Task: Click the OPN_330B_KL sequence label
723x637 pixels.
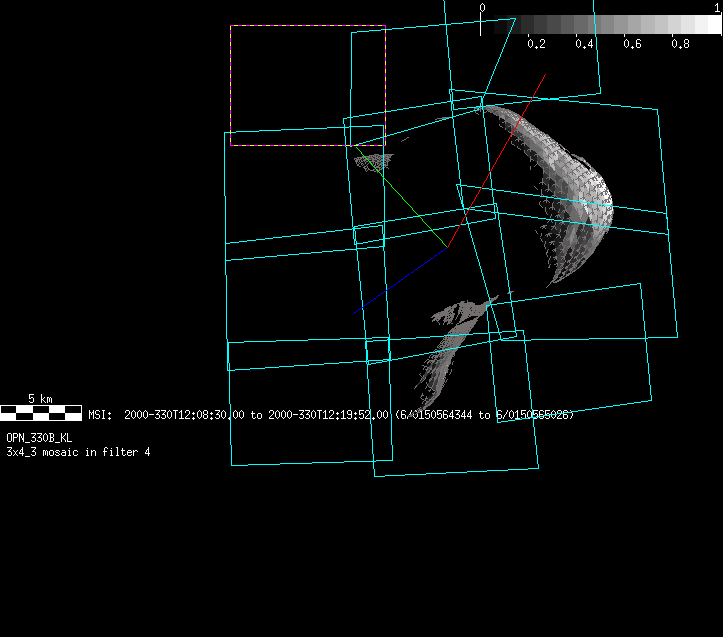Action: (39, 438)
